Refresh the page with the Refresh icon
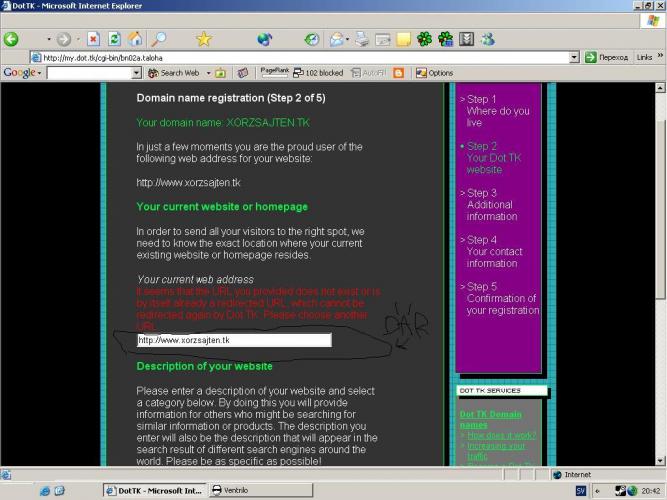This screenshot has height=500, width=667. point(114,39)
